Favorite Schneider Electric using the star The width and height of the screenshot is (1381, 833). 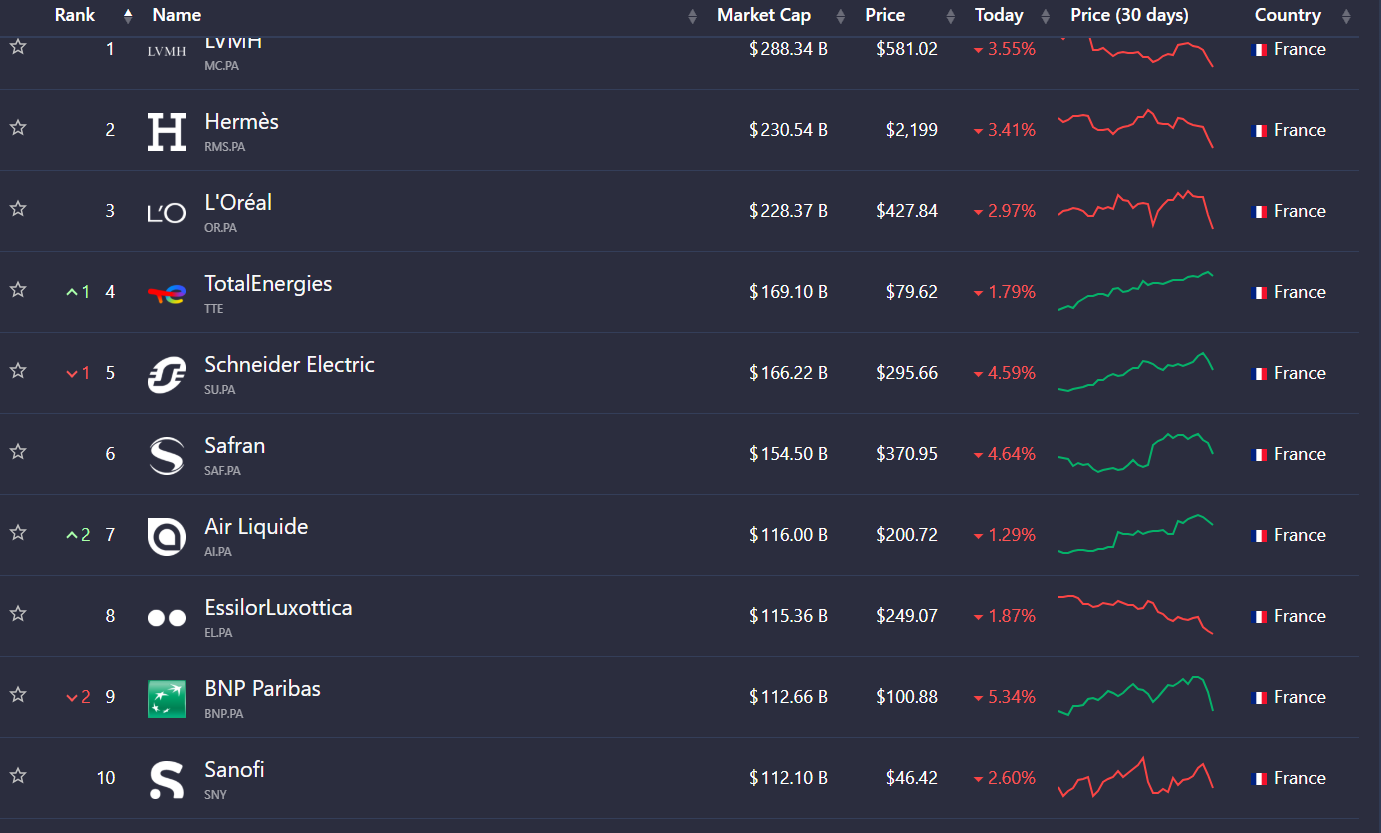pyautogui.click(x=18, y=371)
